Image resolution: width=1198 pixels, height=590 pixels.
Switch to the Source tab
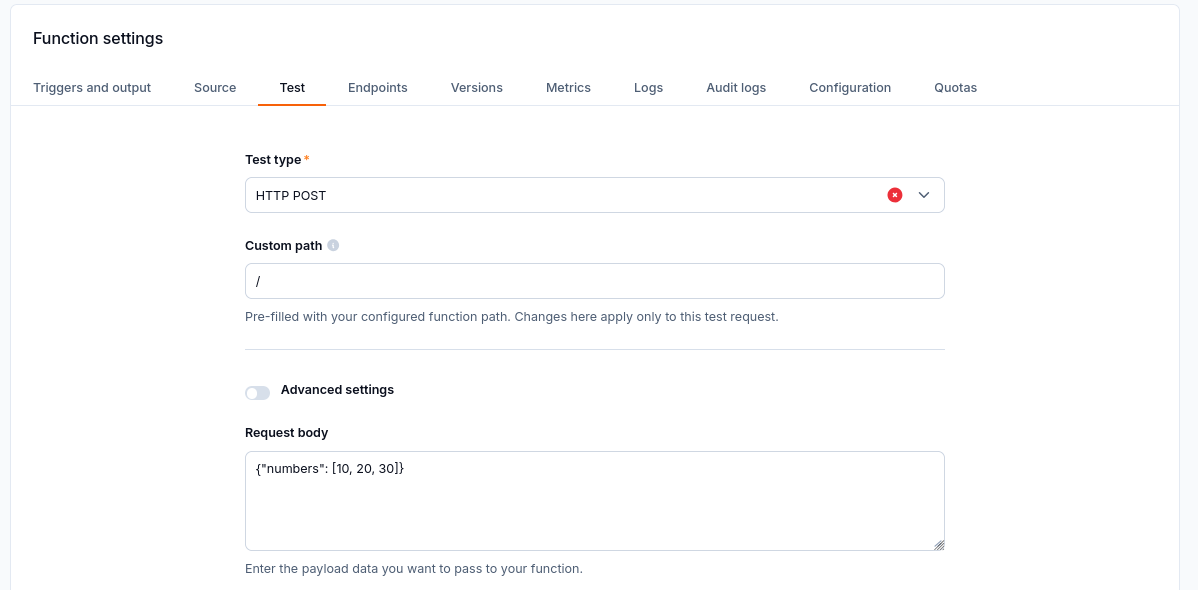tap(215, 87)
